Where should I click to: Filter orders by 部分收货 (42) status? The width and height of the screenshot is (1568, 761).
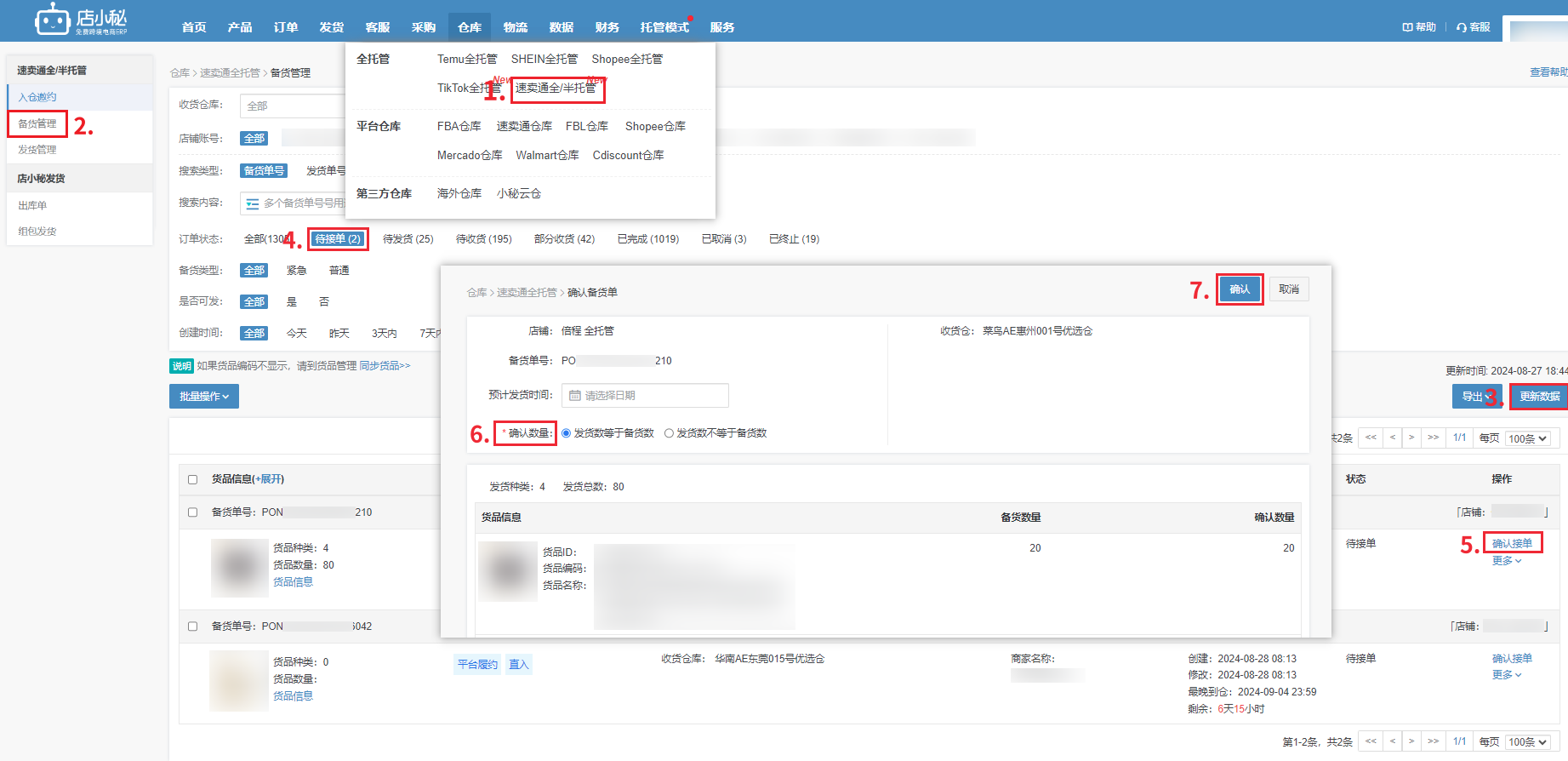[564, 239]
